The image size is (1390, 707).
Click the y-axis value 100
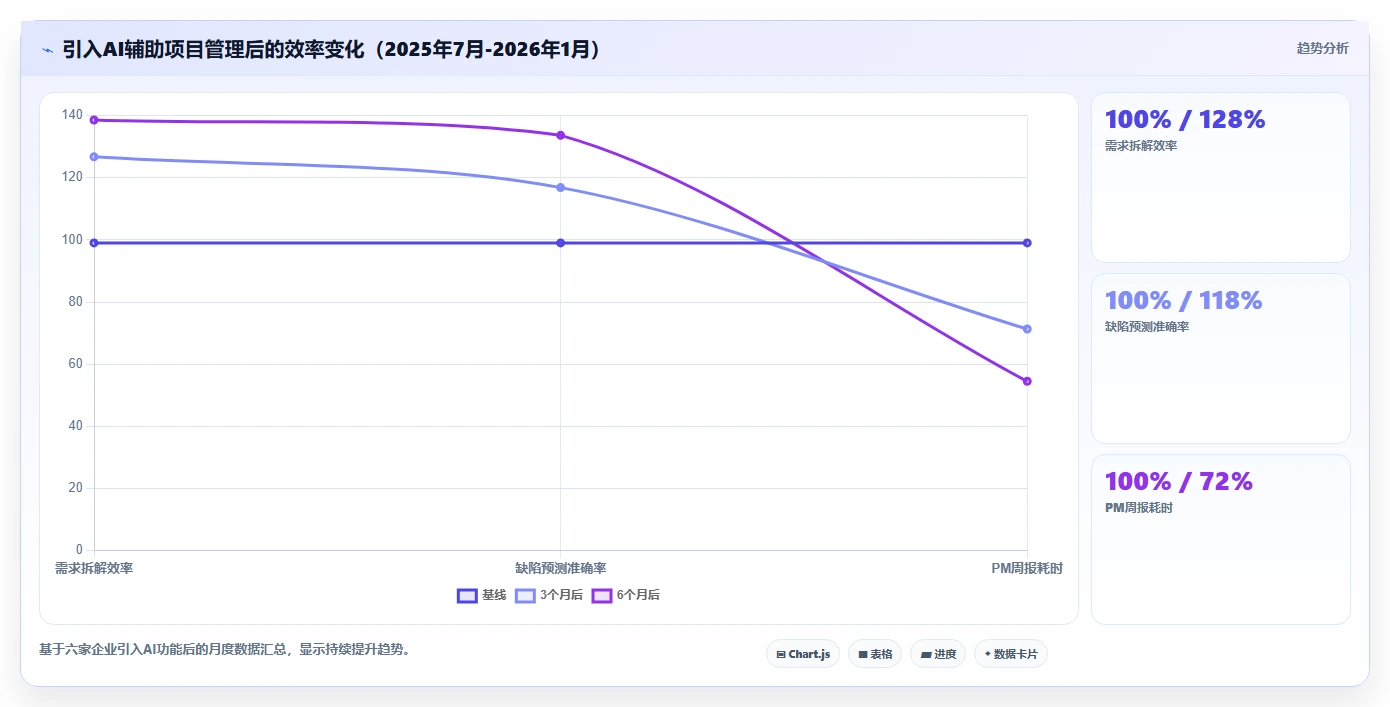tap(73, 239)
